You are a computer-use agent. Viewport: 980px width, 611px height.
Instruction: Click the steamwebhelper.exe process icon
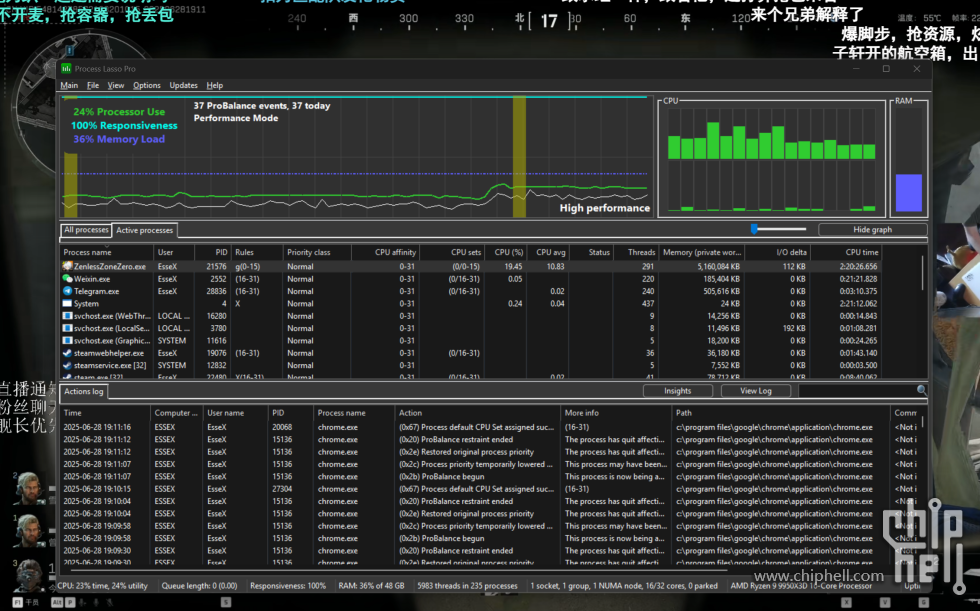(68, 353)
